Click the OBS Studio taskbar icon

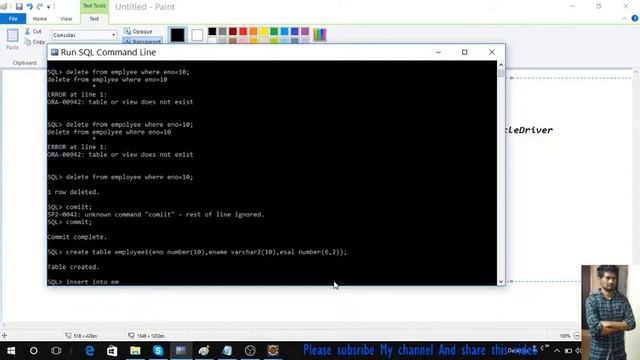click(250, 350)
